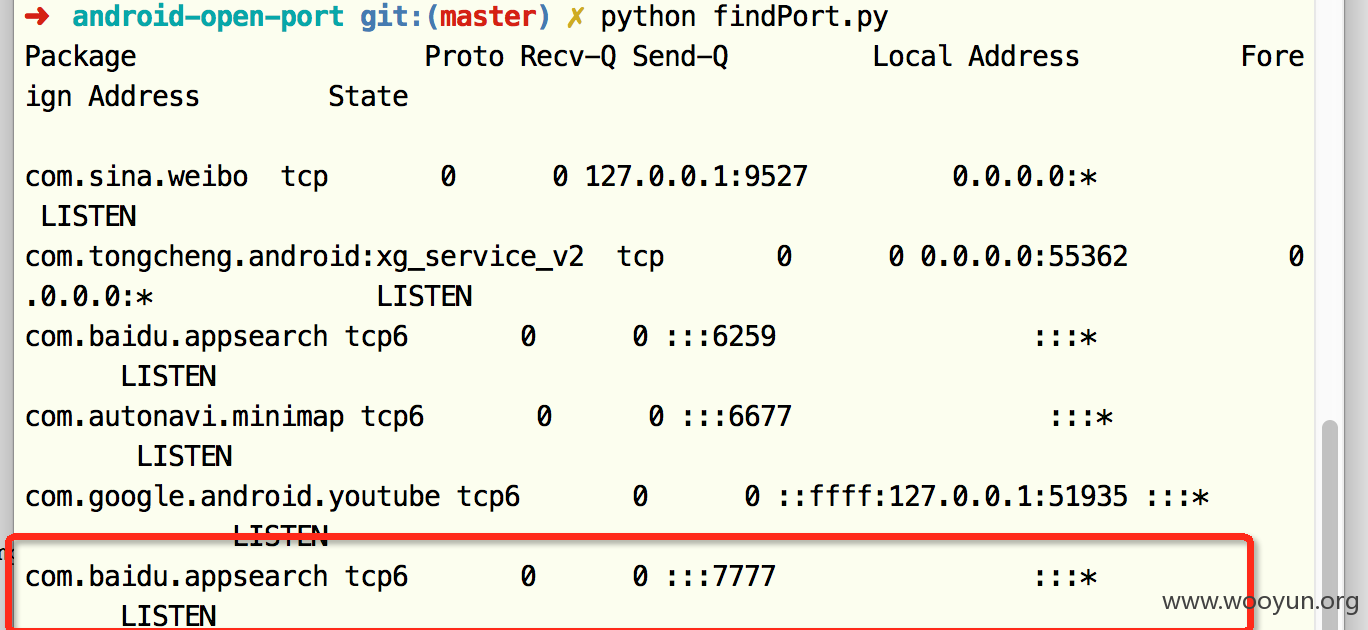Select the com.sina.weibo package entry

[137, 177]
